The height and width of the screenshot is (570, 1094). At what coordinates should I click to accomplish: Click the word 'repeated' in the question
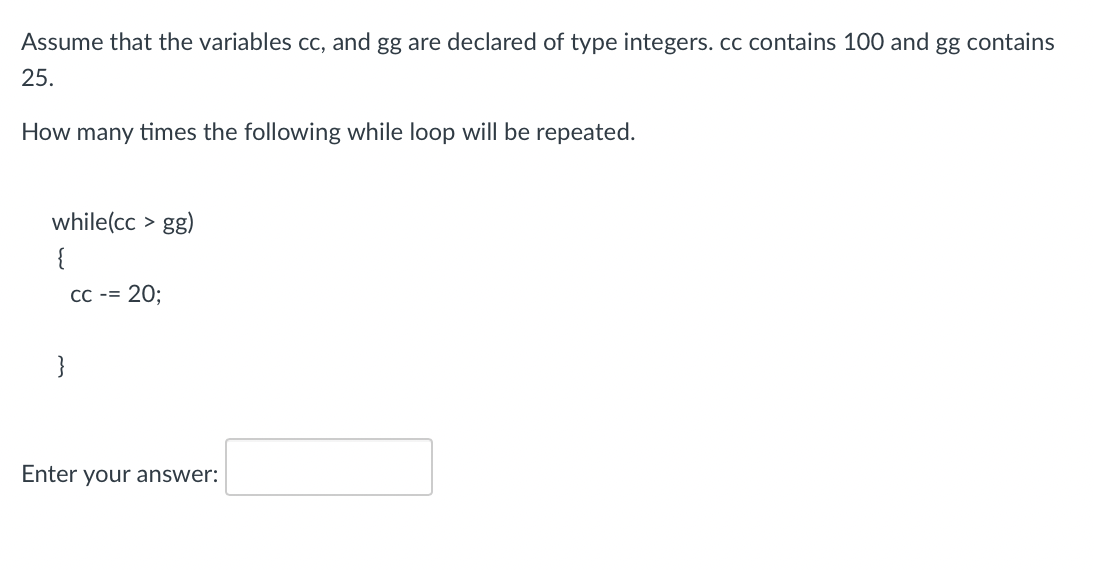(582, 133)
